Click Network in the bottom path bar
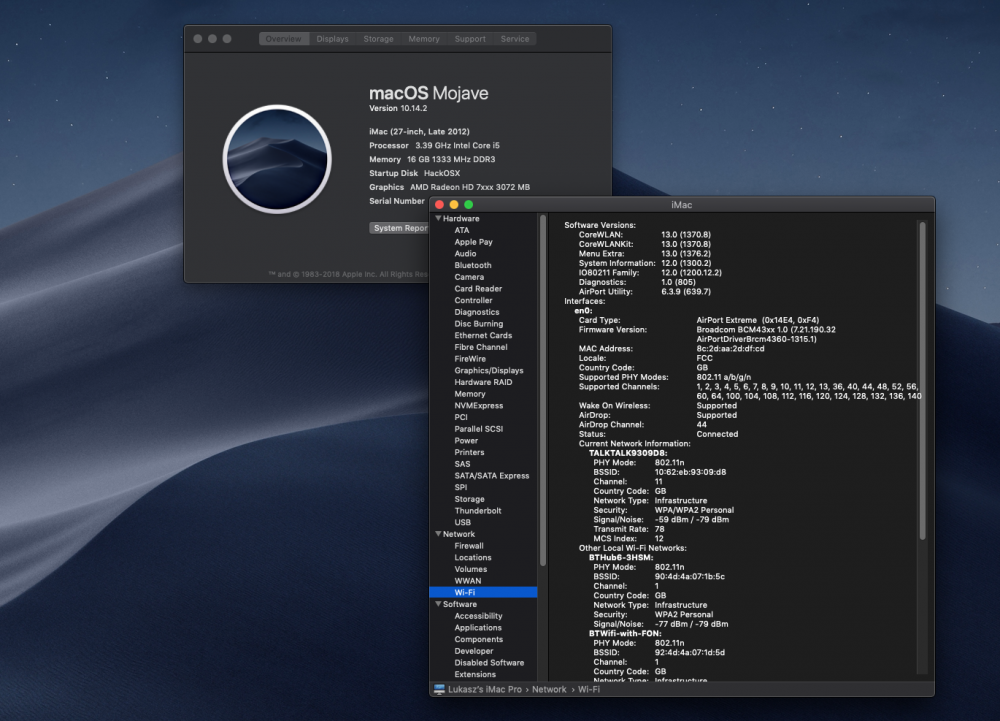1000x721 pixels. tap(549, 689)
